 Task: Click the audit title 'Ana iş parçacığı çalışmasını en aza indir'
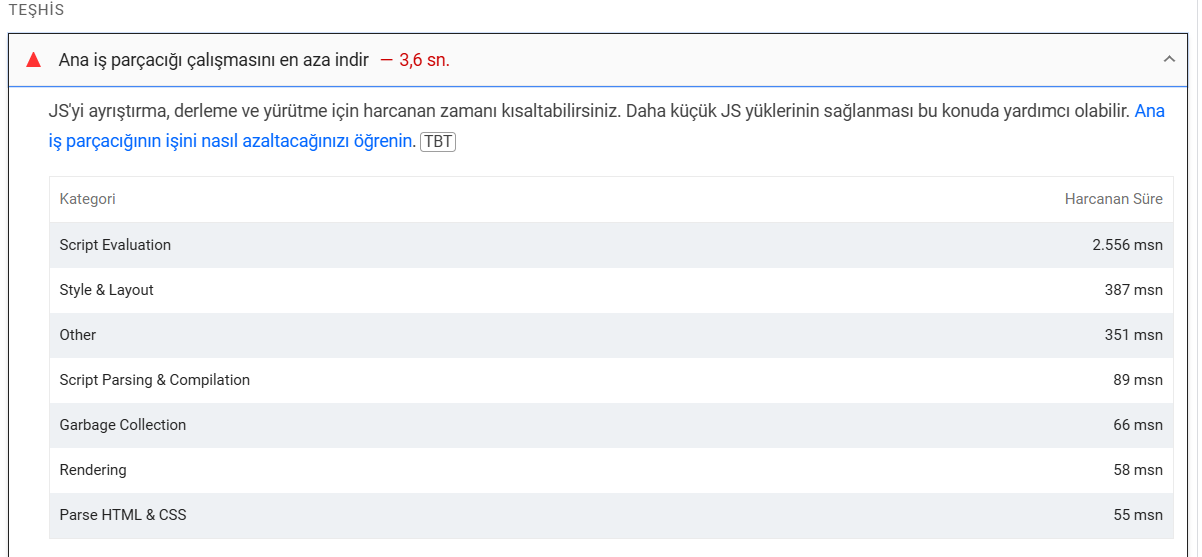tap(214, 60)
